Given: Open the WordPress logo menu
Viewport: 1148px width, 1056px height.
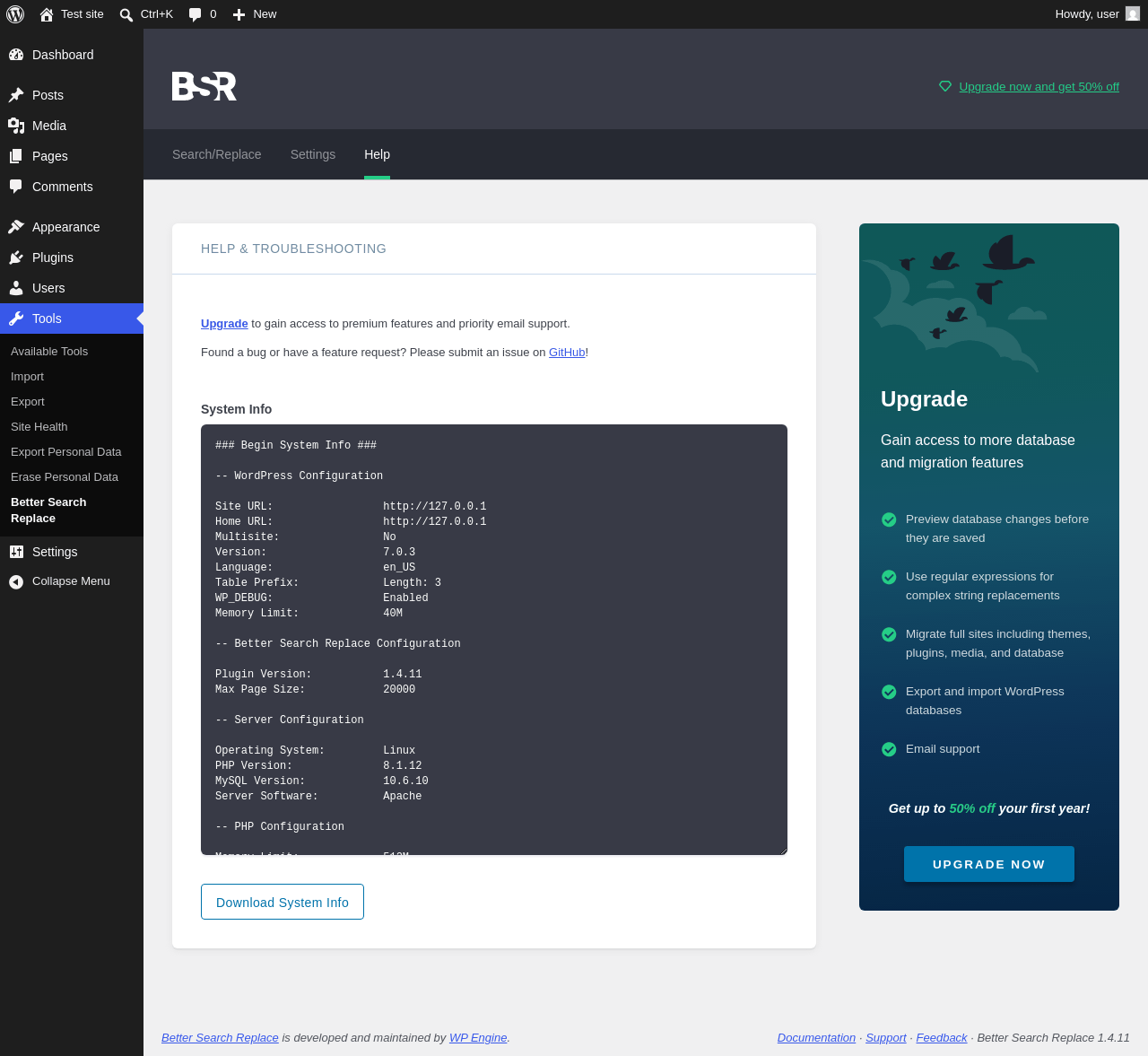Looking at the screenshot, I should [x=15, y=14].
